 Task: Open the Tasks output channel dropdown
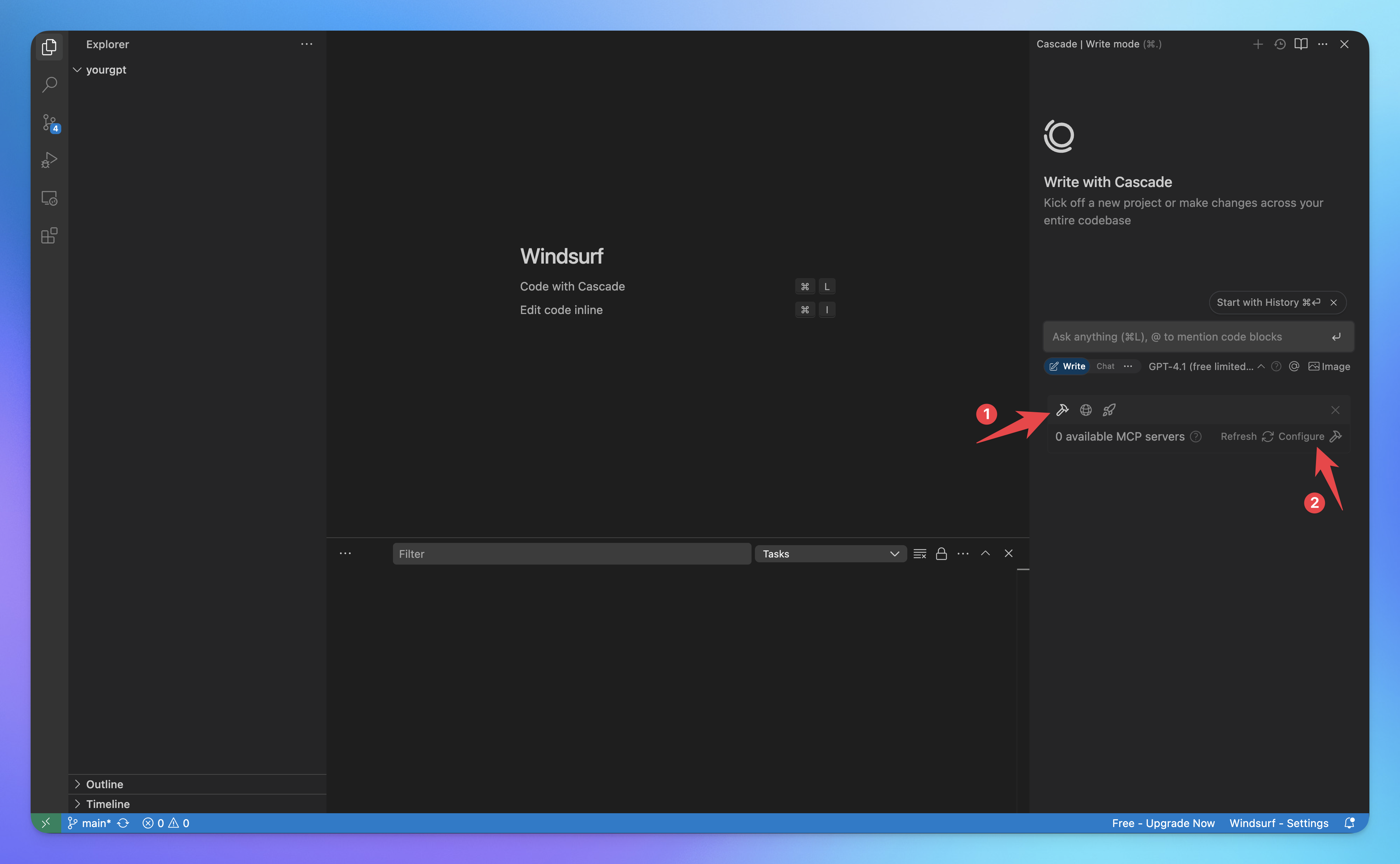[x=831, y=554]
